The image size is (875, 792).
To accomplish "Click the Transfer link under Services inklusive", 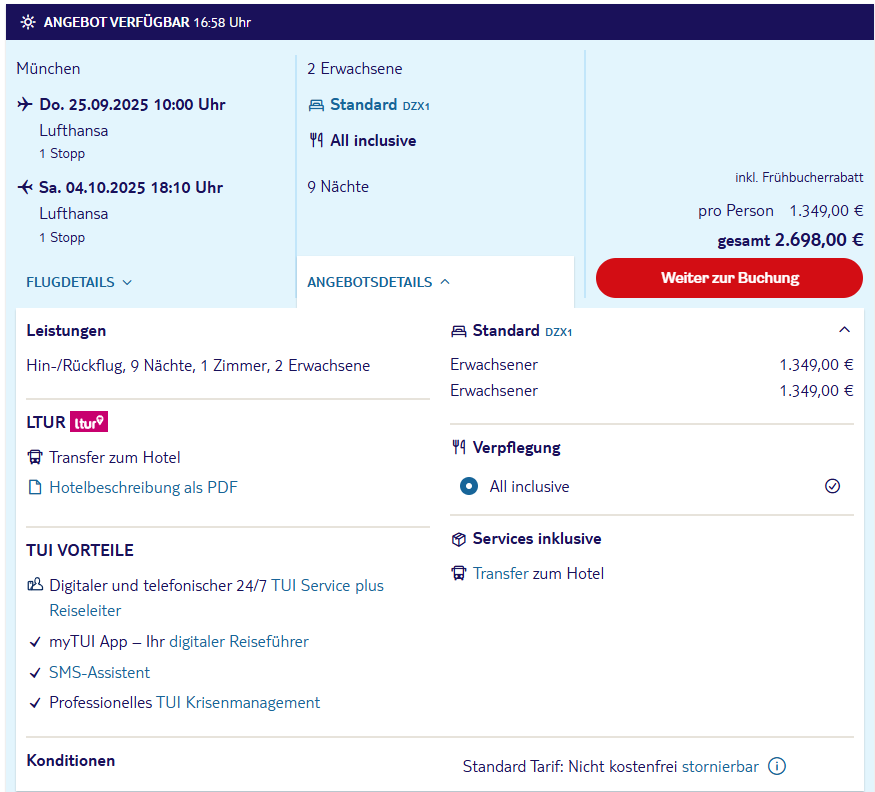I will [501, 573].
